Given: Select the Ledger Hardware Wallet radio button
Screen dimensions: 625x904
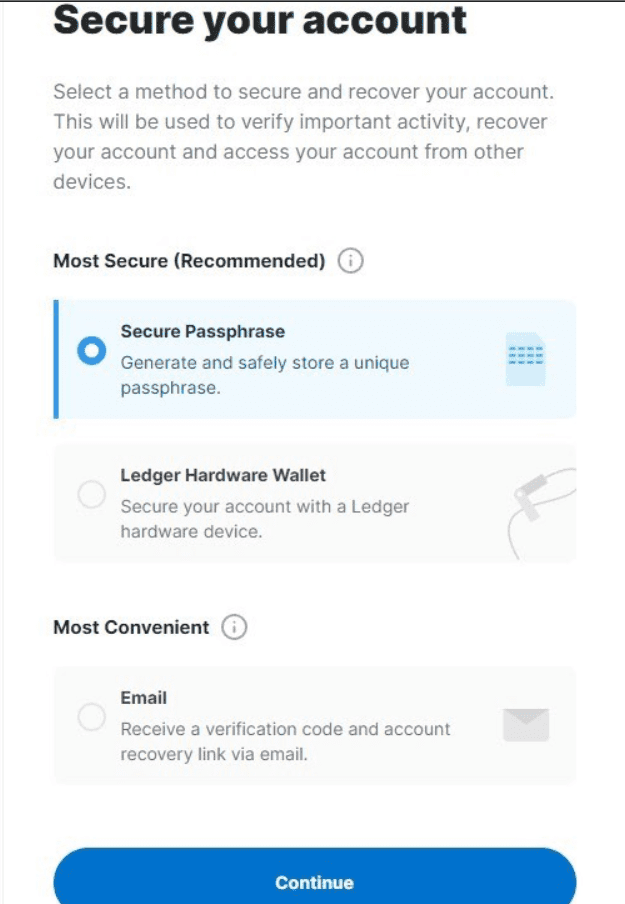Looking at the screenshot, I should click(92, 494).
